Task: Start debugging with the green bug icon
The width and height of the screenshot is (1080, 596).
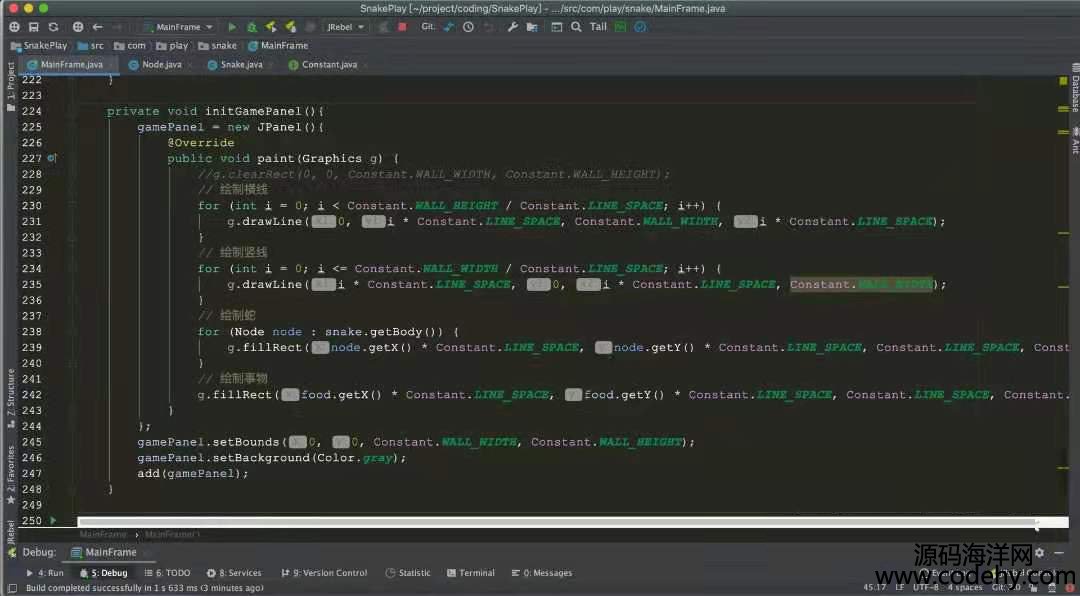Action: coord(252,27)
